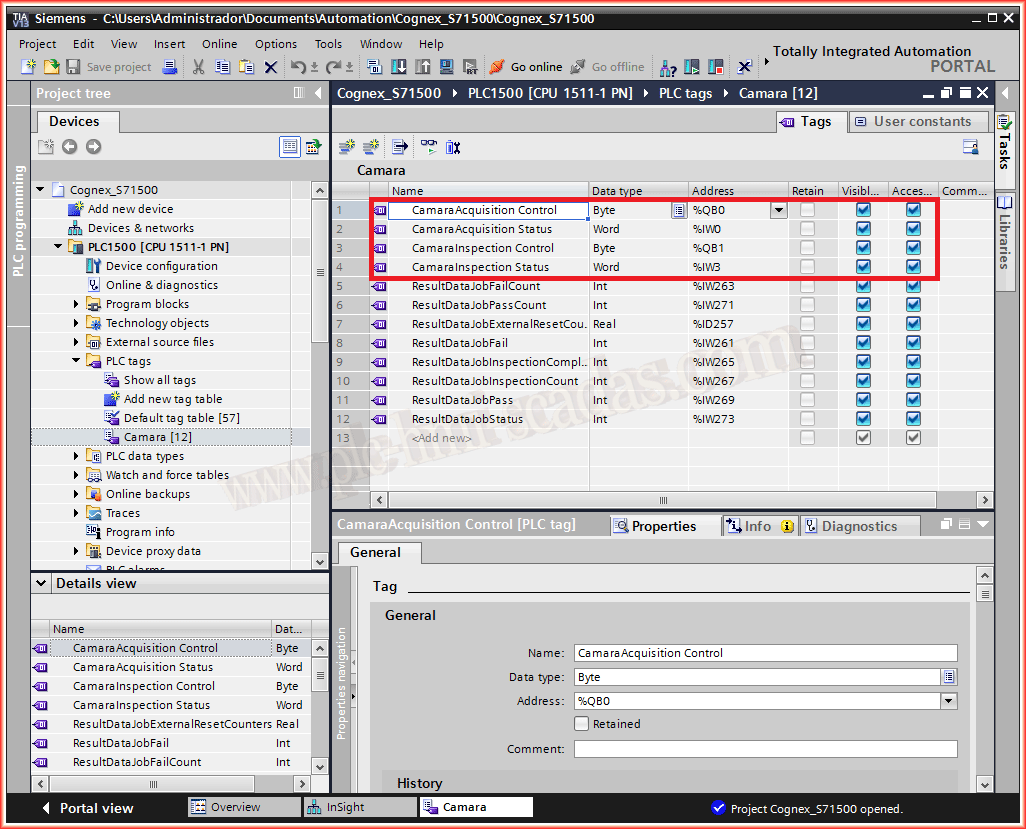Image resolution: width=1026 pixels, height=829 pixels.
Task: Click the Go online button
Action: point(526,67)
